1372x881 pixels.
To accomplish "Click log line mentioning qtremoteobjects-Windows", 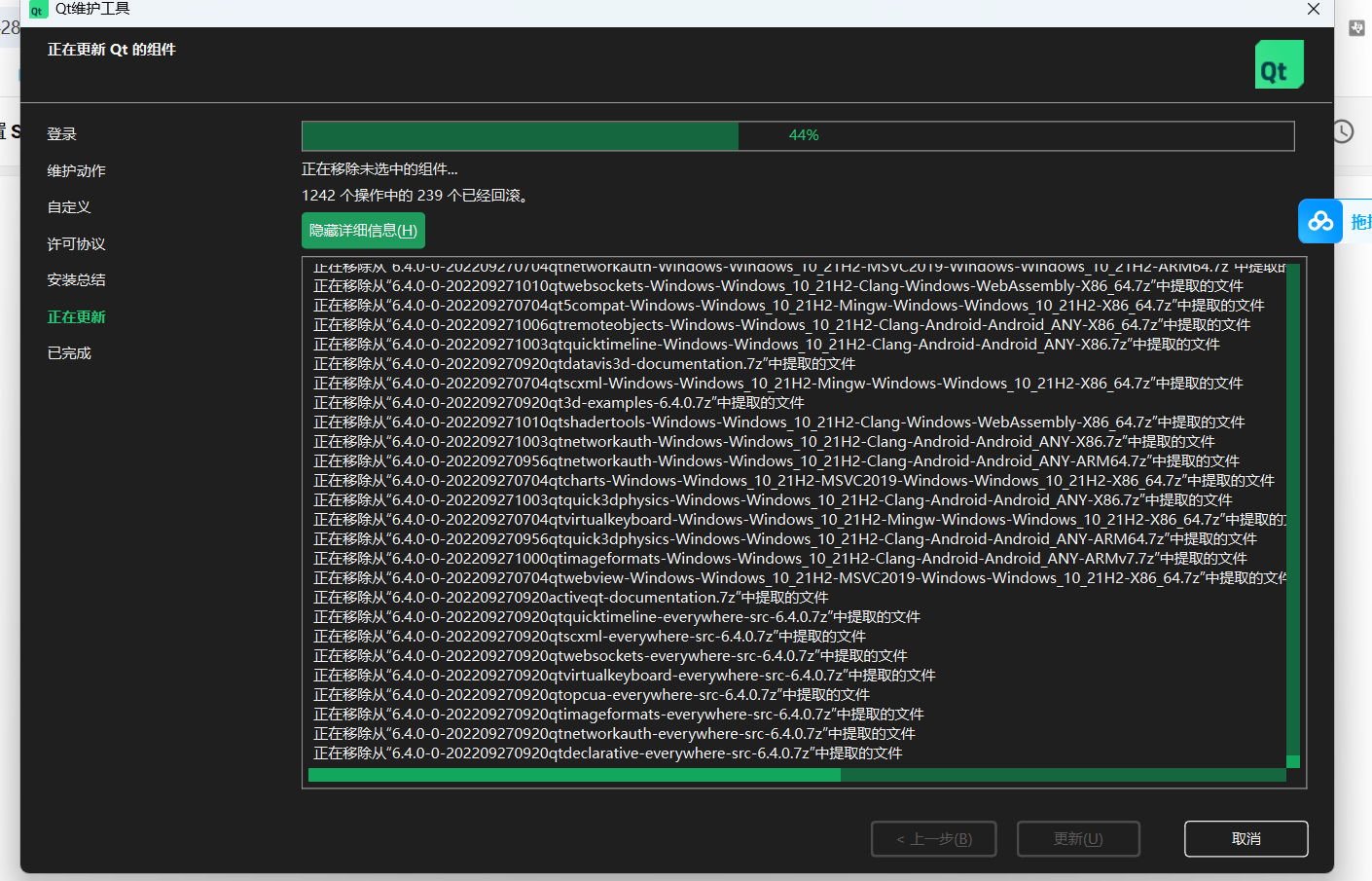I will 782,325.
